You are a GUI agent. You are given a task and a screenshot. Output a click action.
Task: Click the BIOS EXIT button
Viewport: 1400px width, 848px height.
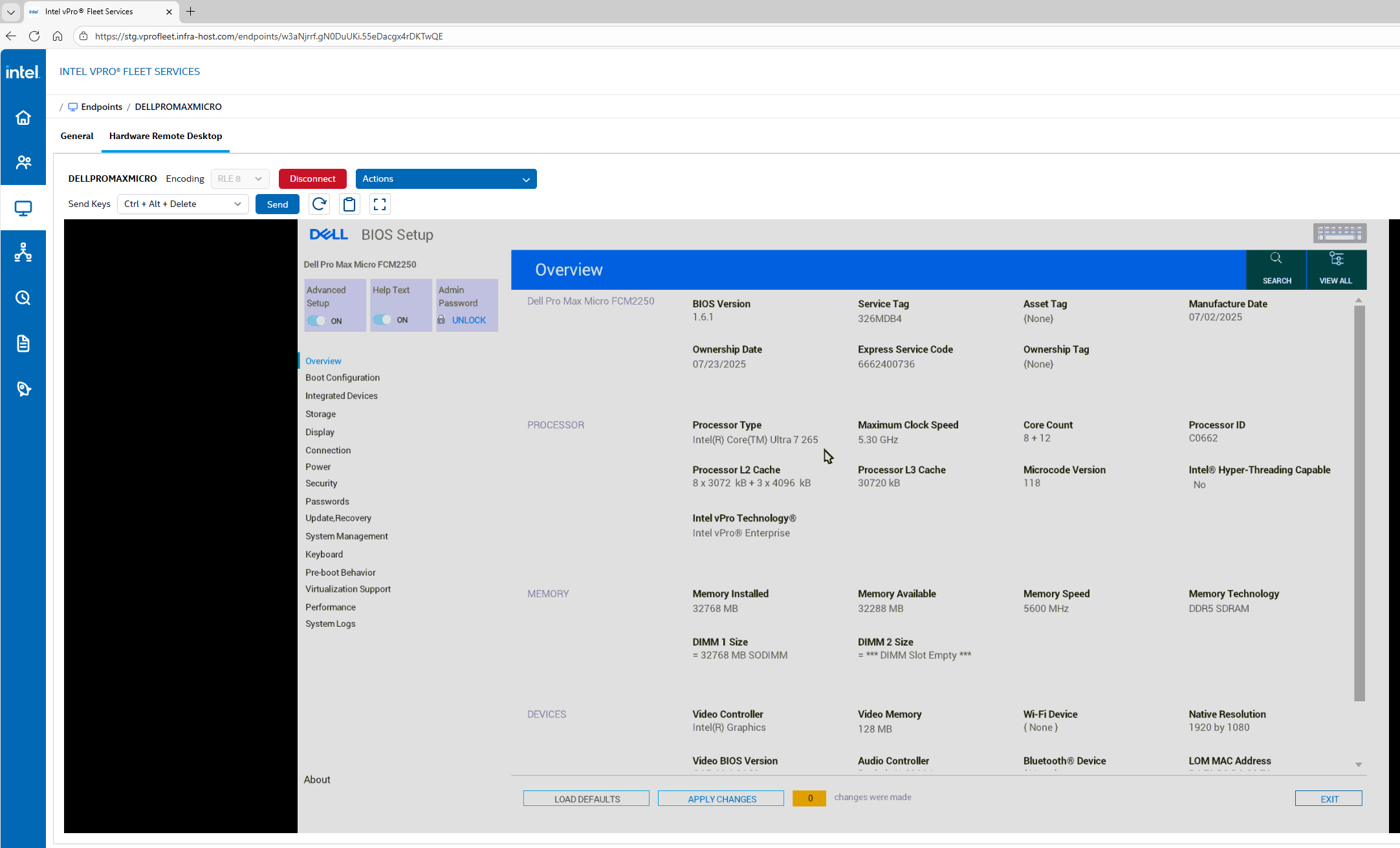tap(1329, 799)
